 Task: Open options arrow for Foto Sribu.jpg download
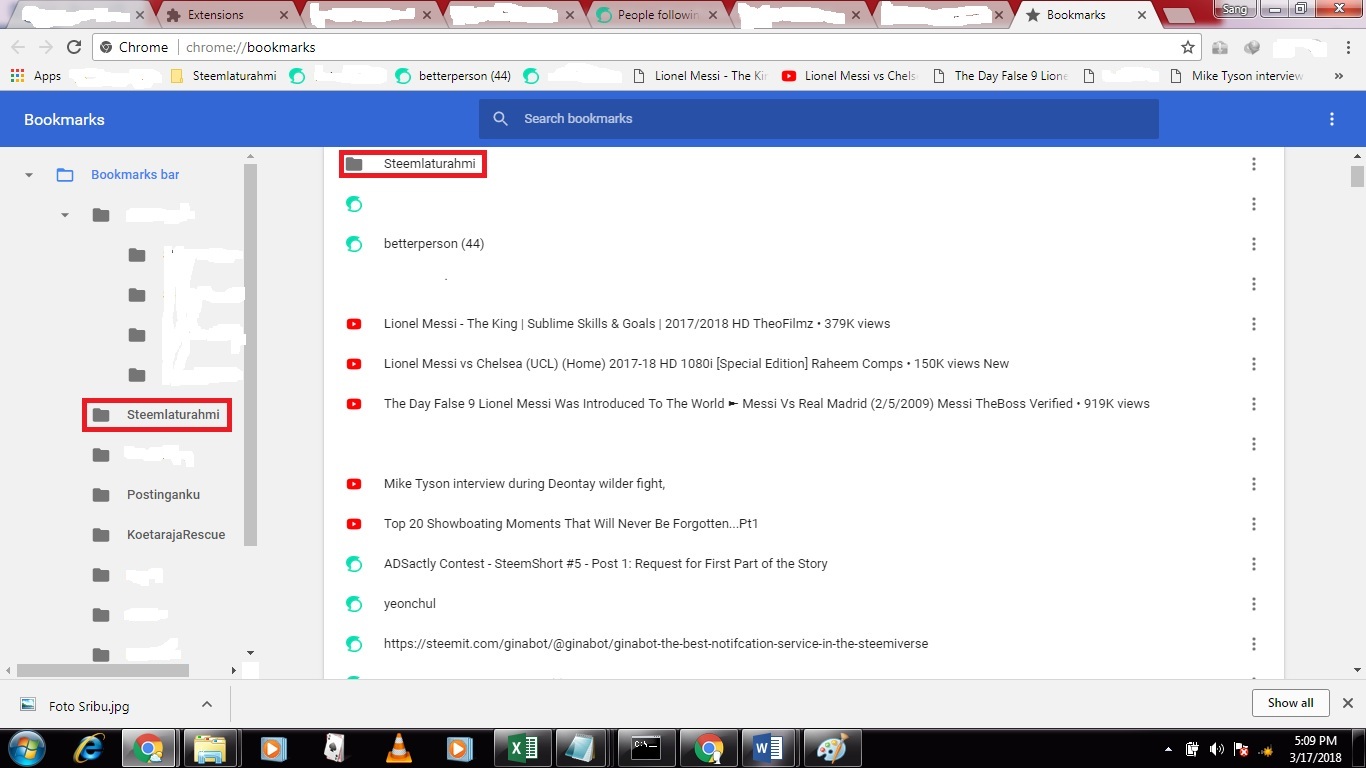tap(207, 704)
